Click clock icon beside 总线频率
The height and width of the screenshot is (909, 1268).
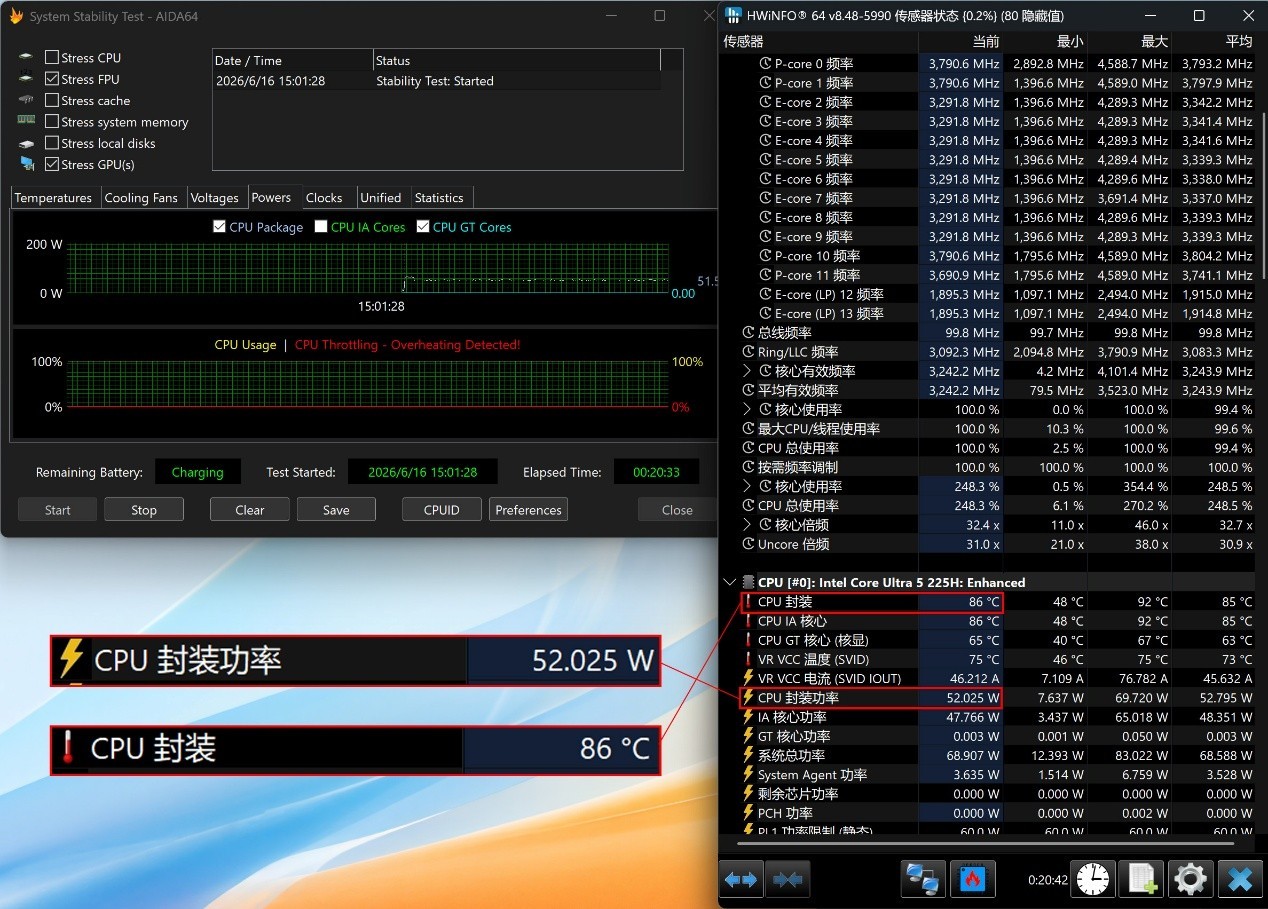749,333
